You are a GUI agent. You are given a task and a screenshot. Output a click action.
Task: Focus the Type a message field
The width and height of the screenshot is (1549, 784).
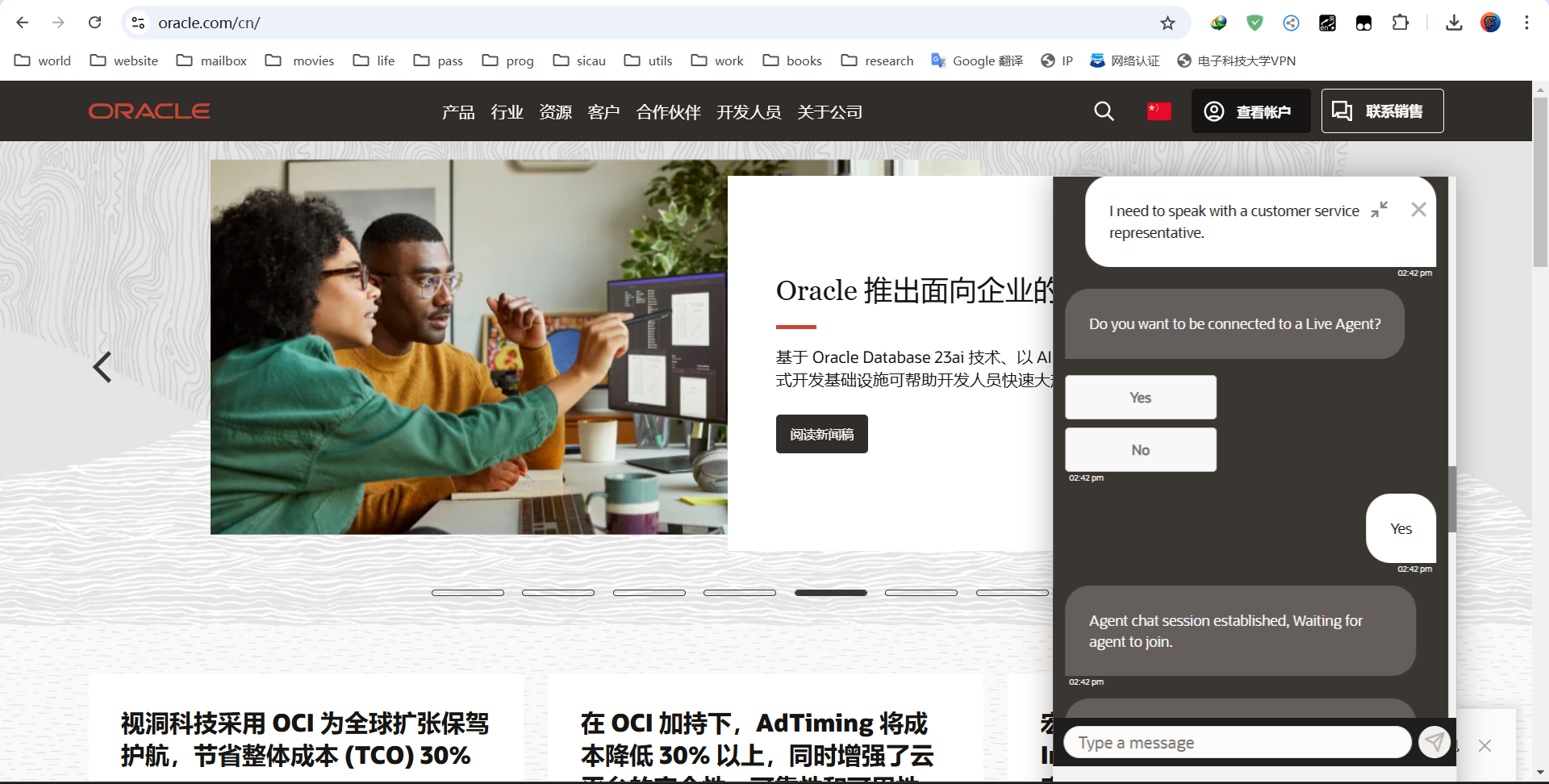coord(1237,742)
